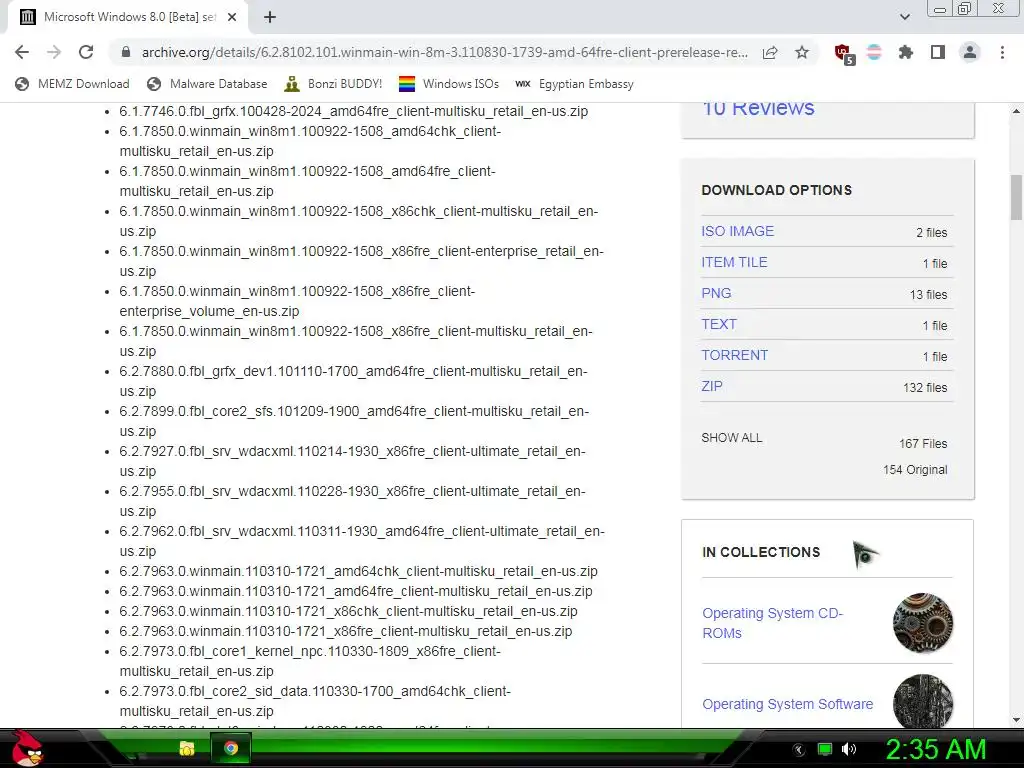1024x768 pixels.
Task: Open the Chrome profile avatar
Action: 970,52
